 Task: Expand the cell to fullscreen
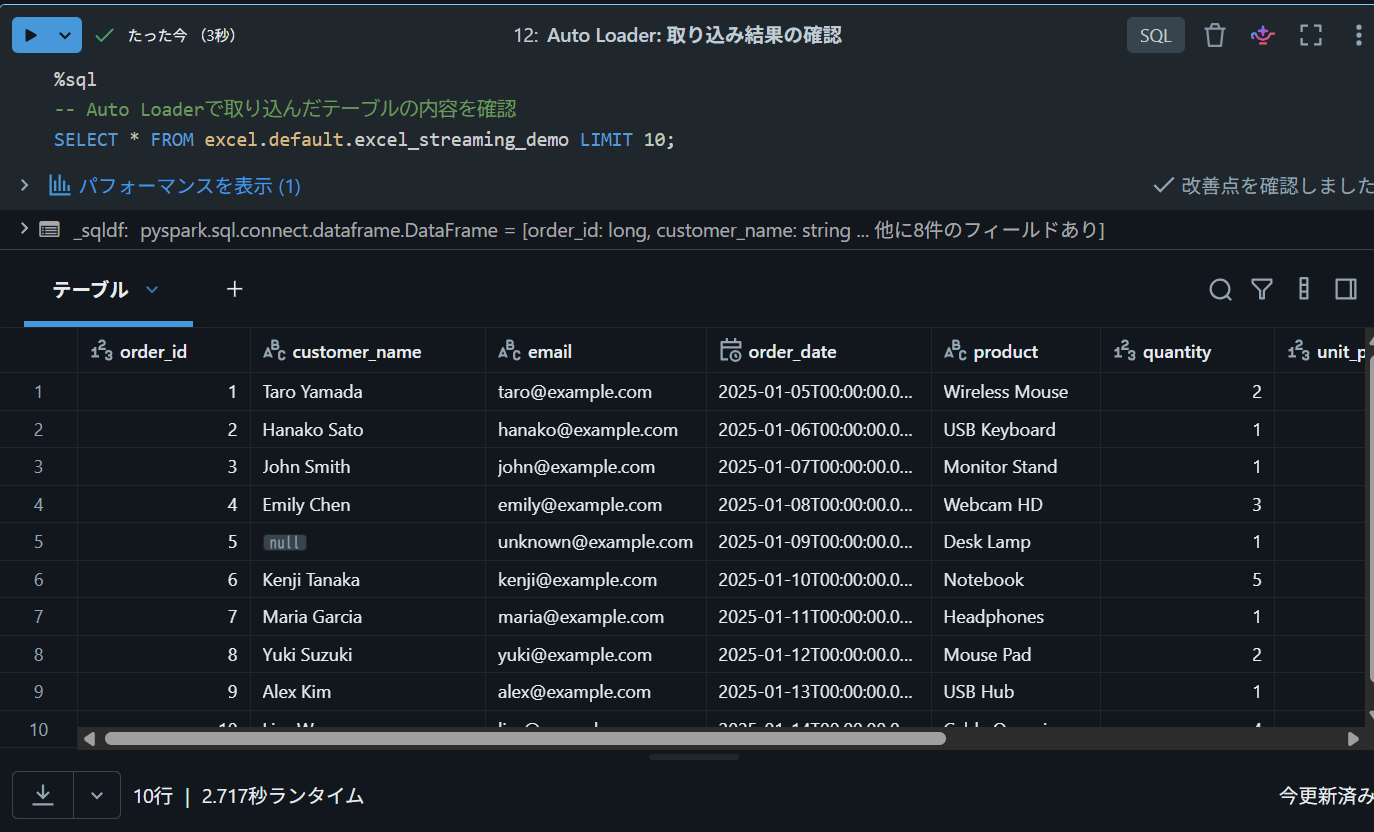1311,36
